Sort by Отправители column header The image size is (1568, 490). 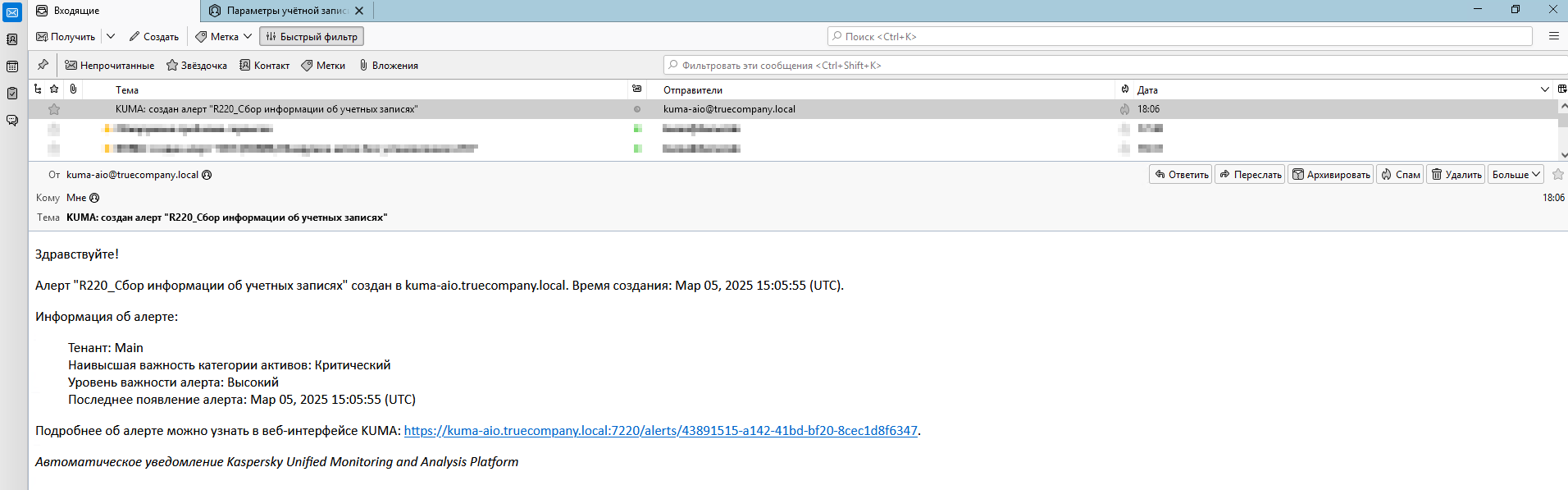click(x=693, y=89)
